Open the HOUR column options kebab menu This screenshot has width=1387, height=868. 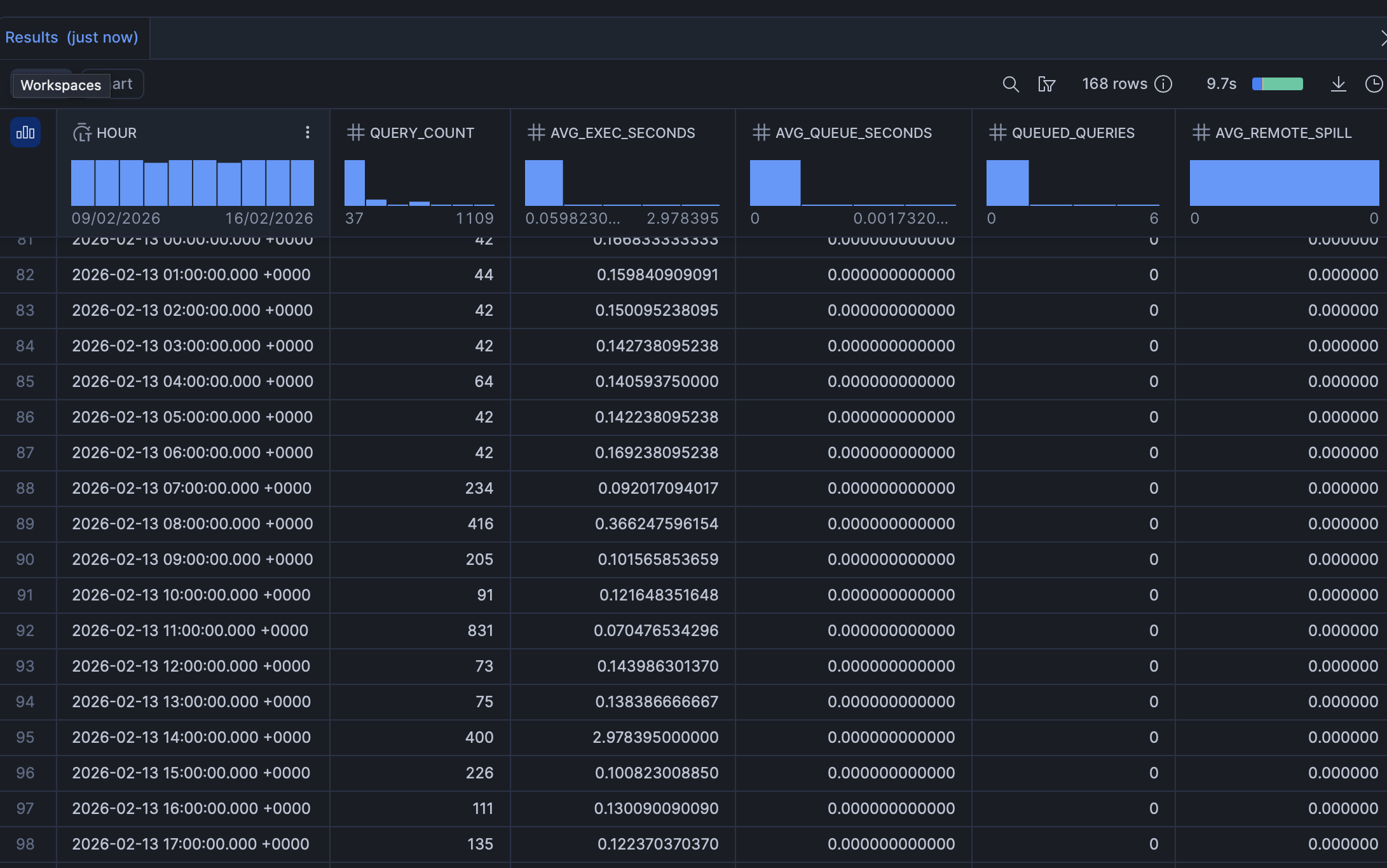tap(308, 132)
